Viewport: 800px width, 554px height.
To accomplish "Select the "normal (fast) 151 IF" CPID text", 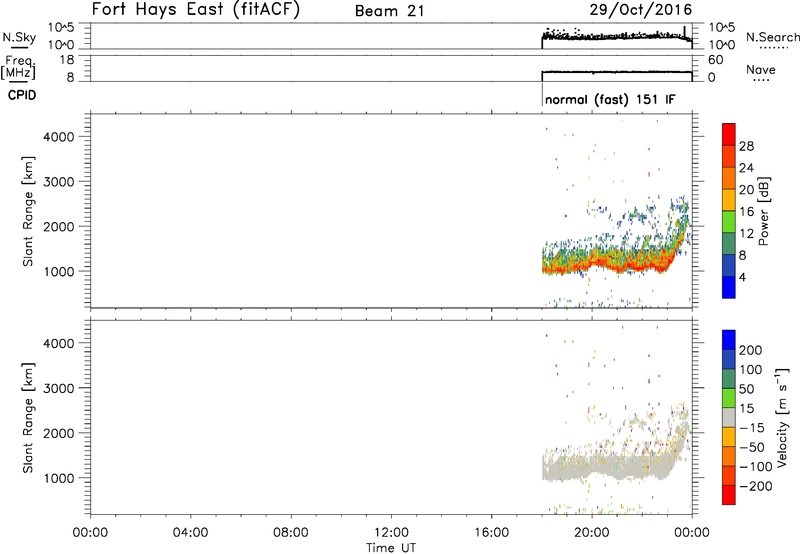I will (610, 99).
